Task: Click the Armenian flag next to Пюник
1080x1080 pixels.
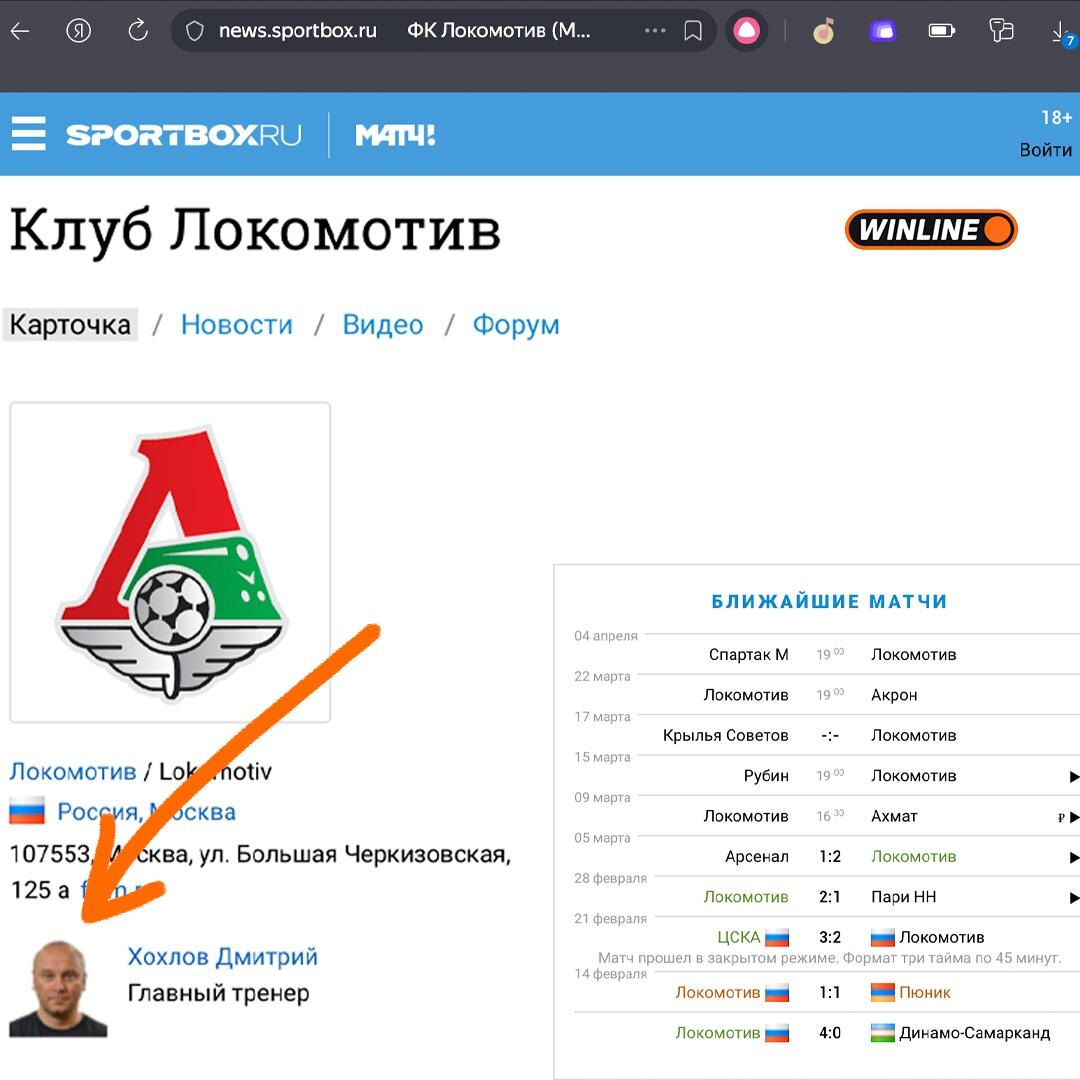Action: click(882, 993)
